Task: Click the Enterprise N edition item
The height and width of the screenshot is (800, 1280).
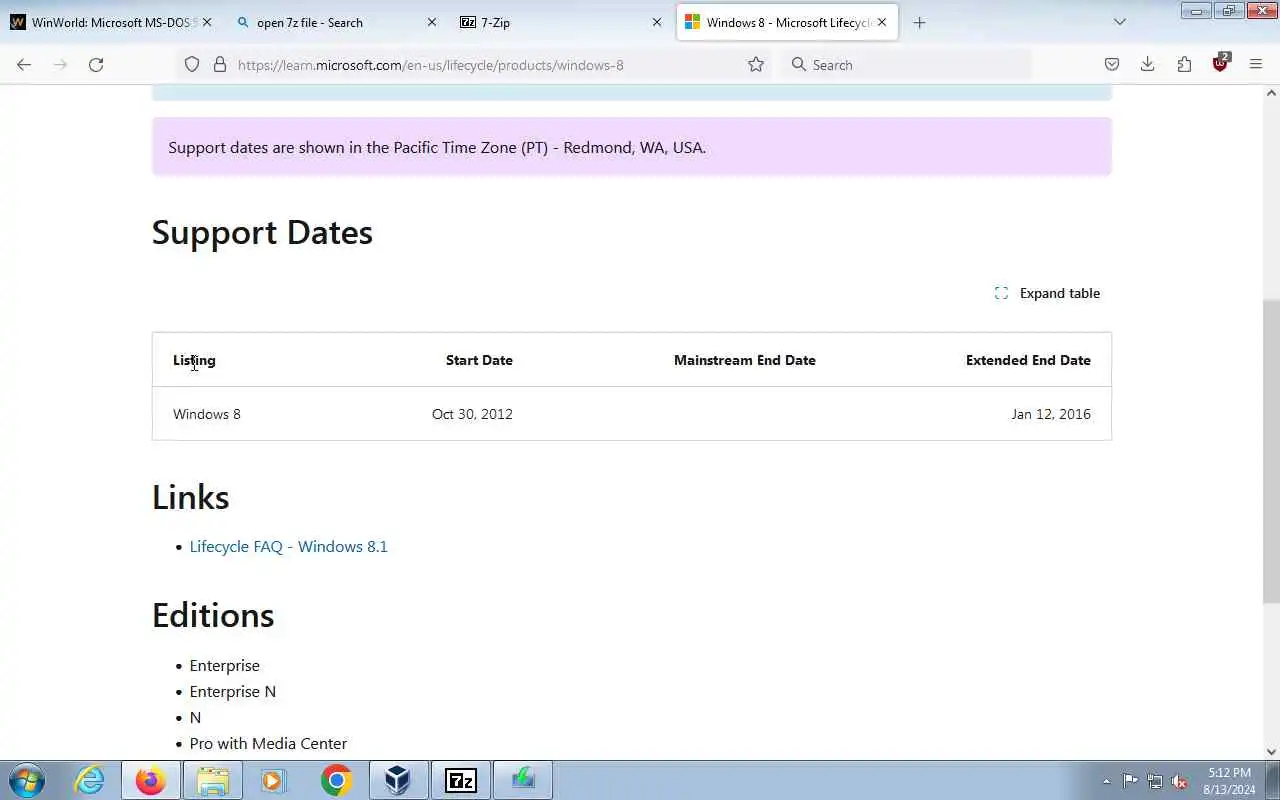Action: [x=232, y=691]
